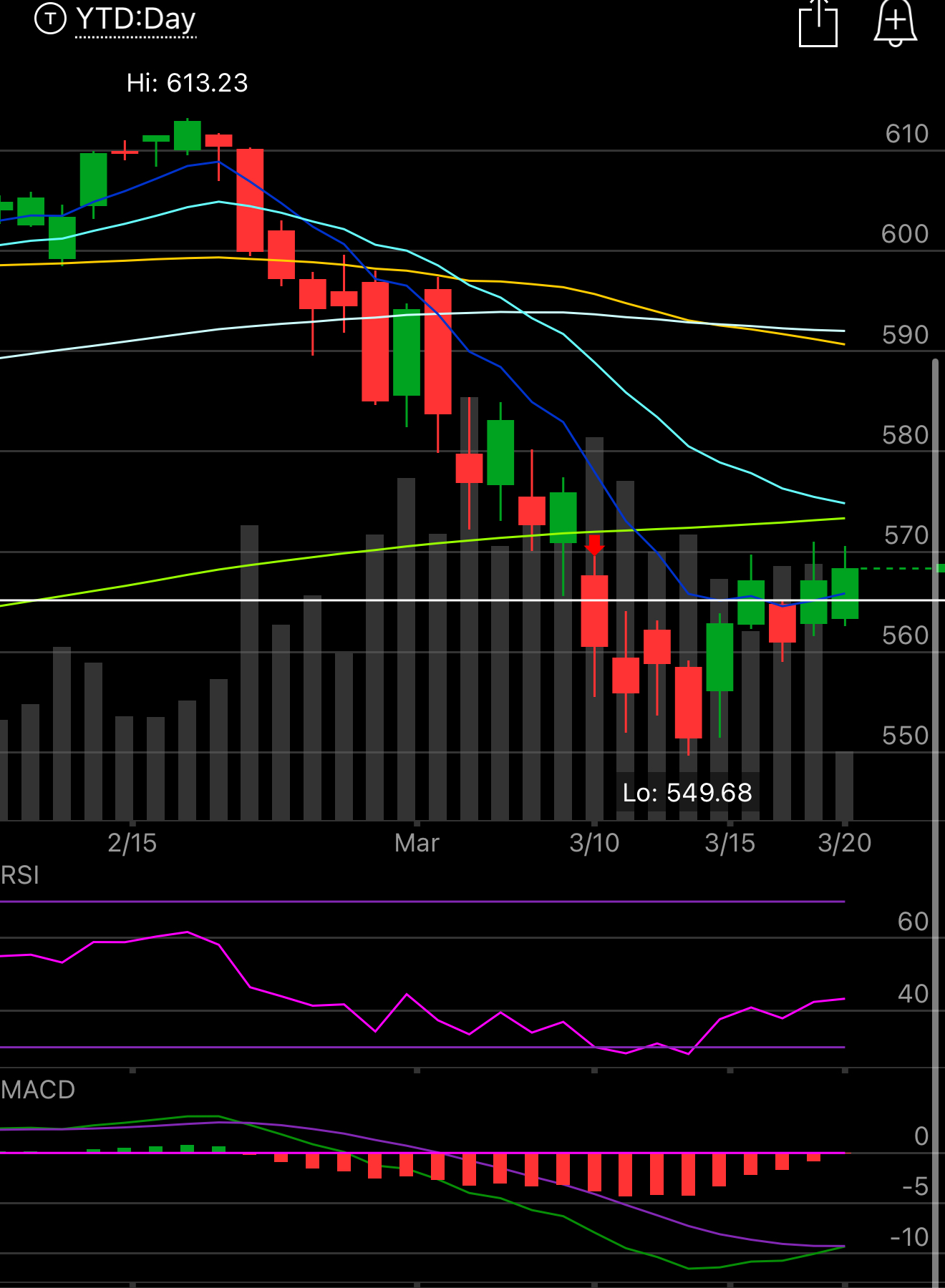The height and width of the screenshot is (1288, 945).
Task: Tap the 600 price axis label
Action: (x=905, y=234)
